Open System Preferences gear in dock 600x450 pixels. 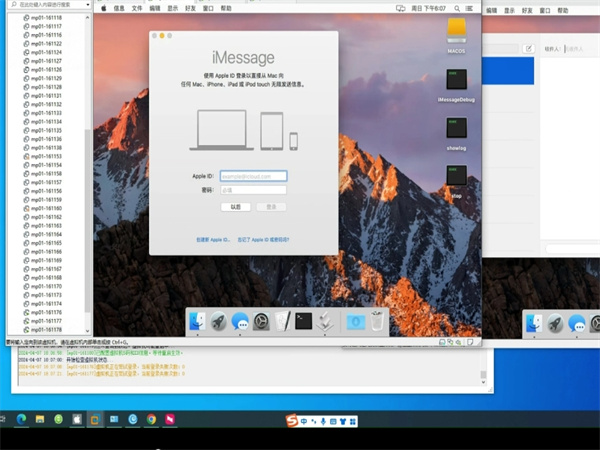pyautogui.click(x=261, y=322)
